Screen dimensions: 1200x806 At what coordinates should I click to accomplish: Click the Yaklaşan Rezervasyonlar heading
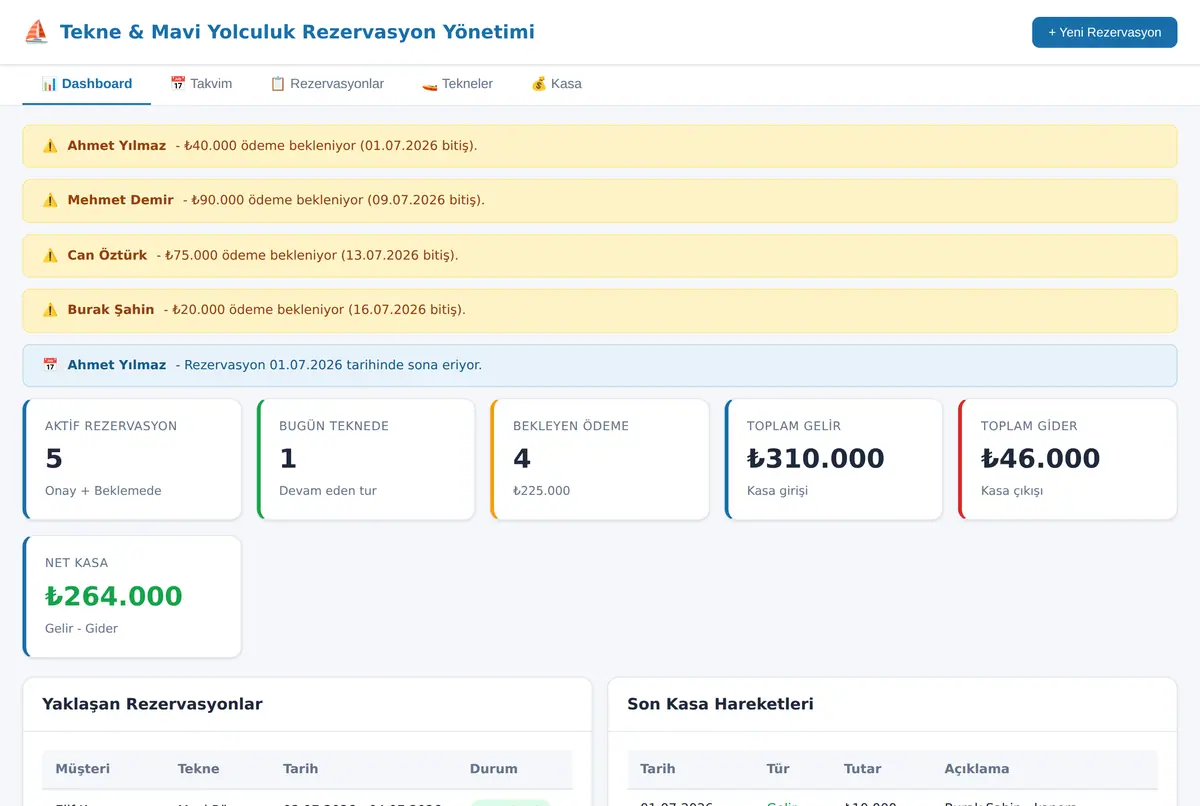(152, 704)
